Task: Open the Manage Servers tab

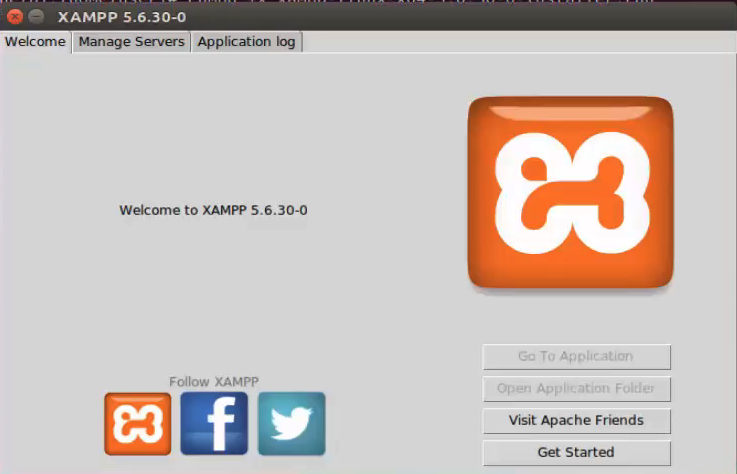Action: [131, 42]
